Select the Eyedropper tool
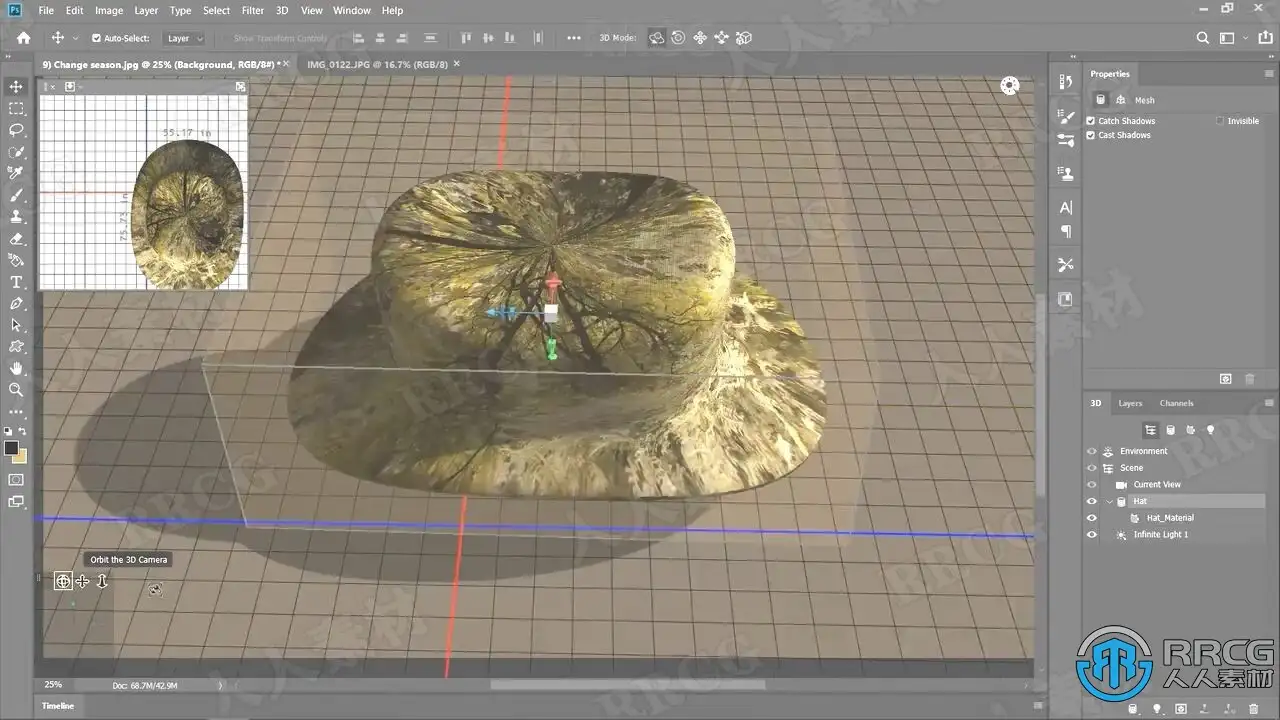Viewport: 1280px width, 720px height. pyautogui.click(x=16, y=174)
